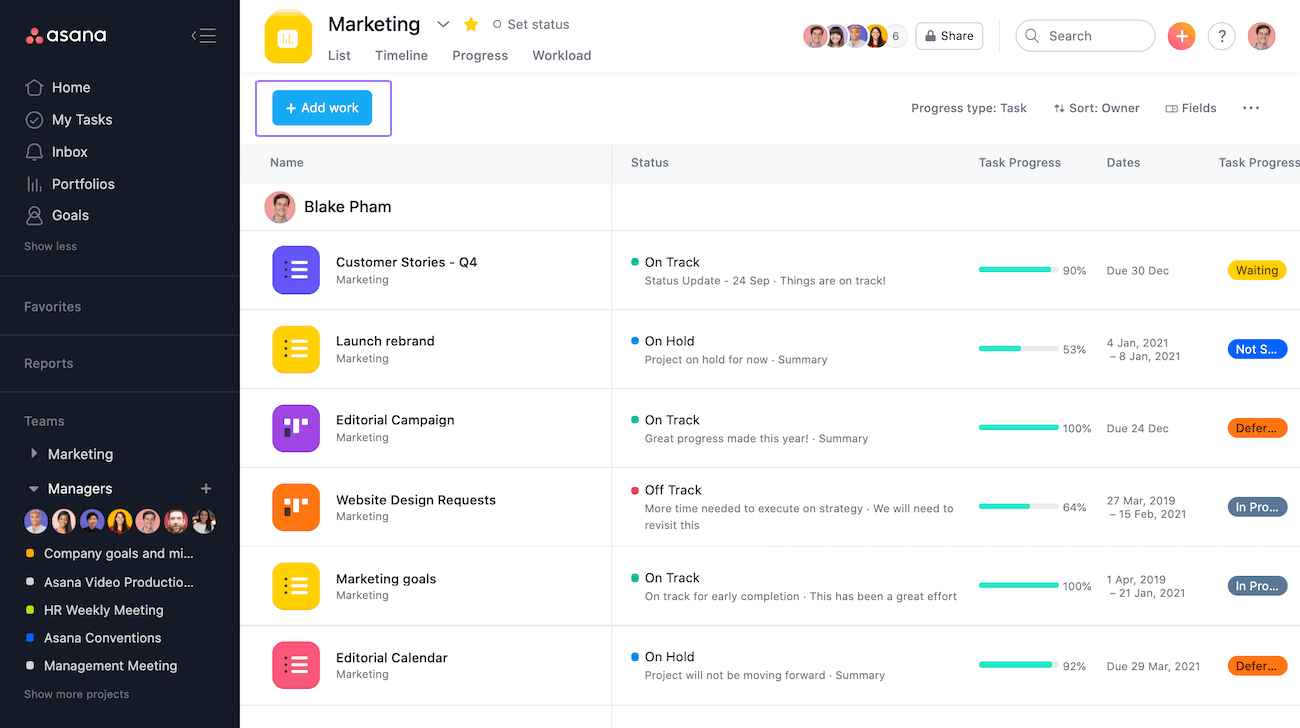Screen dimensions: 1300x728
Task: Click the Add work button
Action: tap(322, 108)
